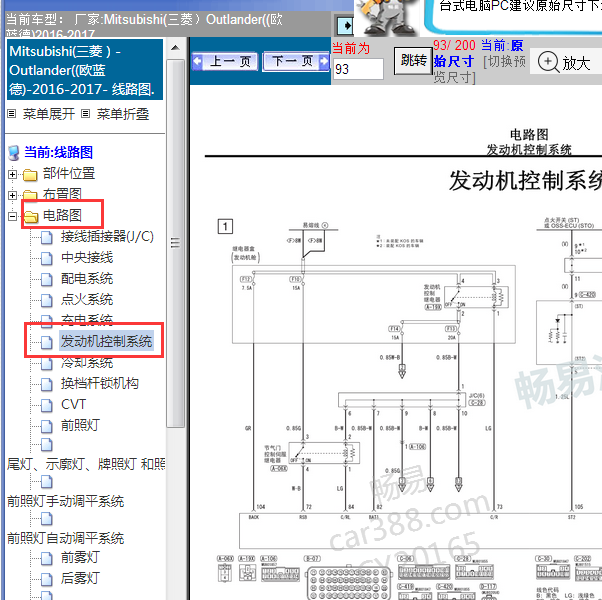Image resolution: width=602 pixels, height=600 pixels.
Task: Click the page icon beside 点火系统
Action: [x=46, y=301]
